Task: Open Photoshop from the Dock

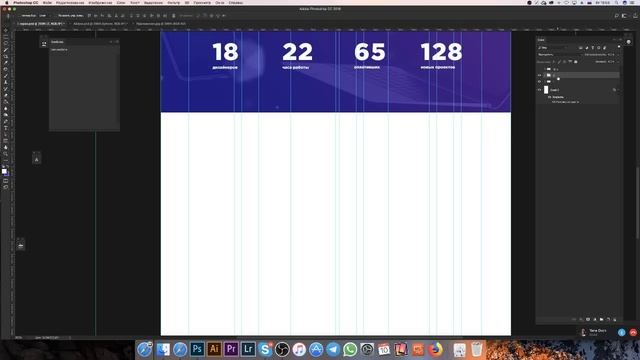Action: pyautogui.click(x=197, y=349)
